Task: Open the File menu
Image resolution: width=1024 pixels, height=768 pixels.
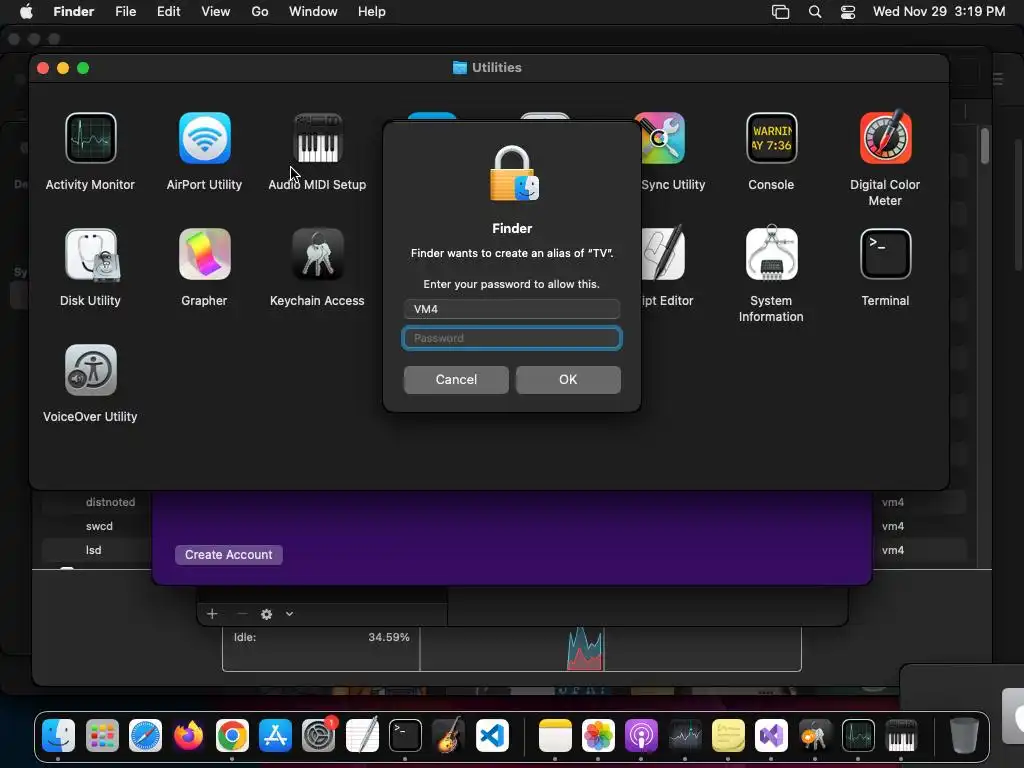Action: (125, 12)
